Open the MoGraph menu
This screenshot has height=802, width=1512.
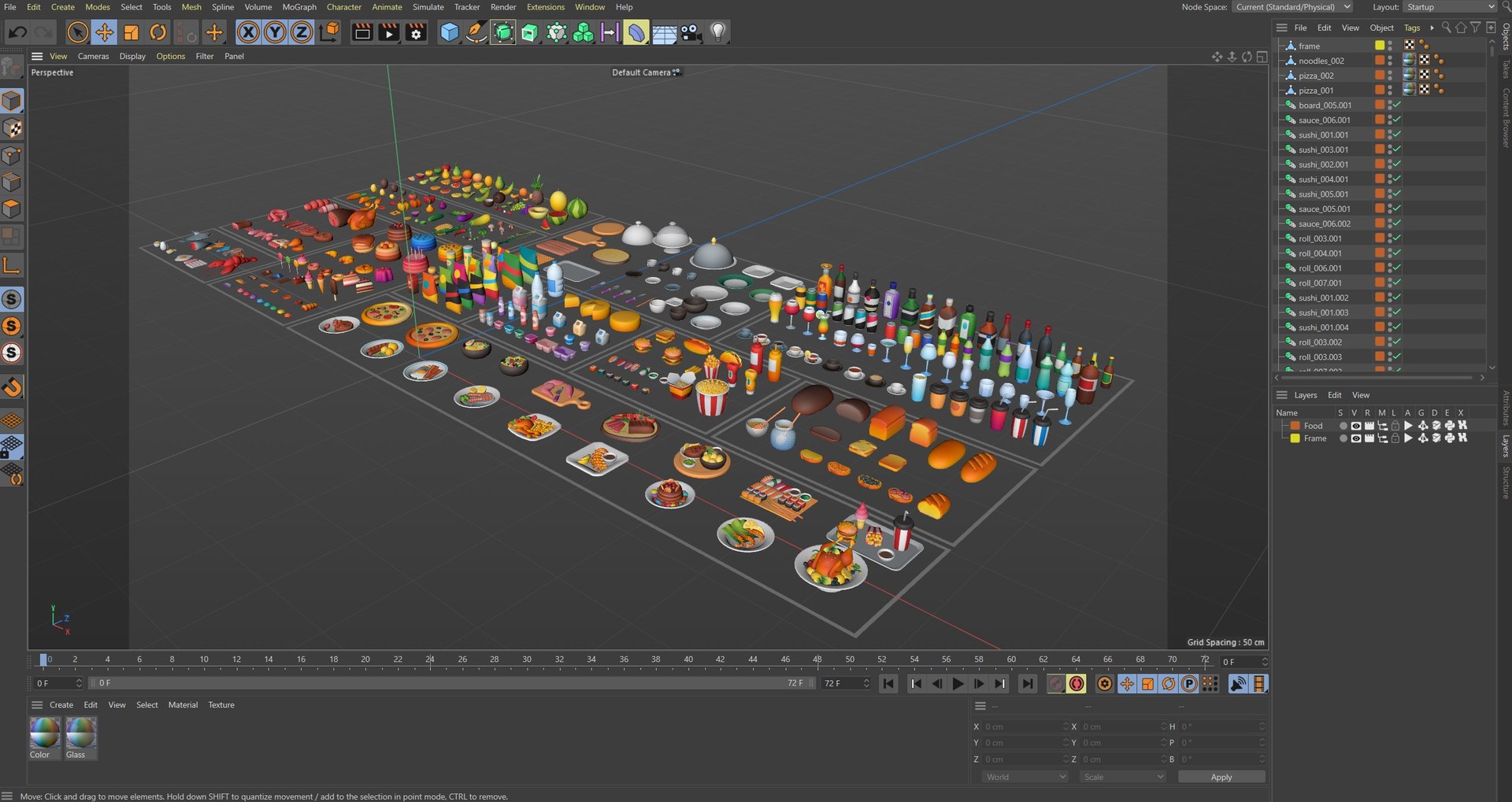pyautogui.click(x=299, y=7)
